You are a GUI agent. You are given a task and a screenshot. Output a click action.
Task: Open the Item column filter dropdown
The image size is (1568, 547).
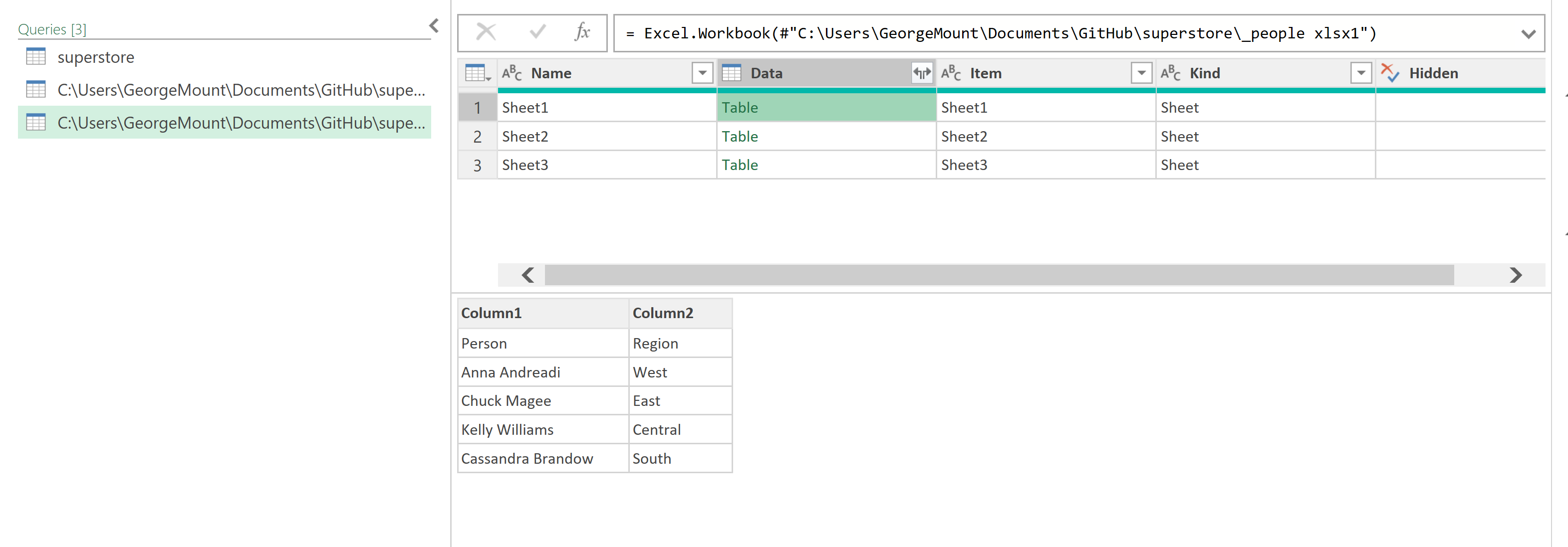click(x=1141, y=73)
